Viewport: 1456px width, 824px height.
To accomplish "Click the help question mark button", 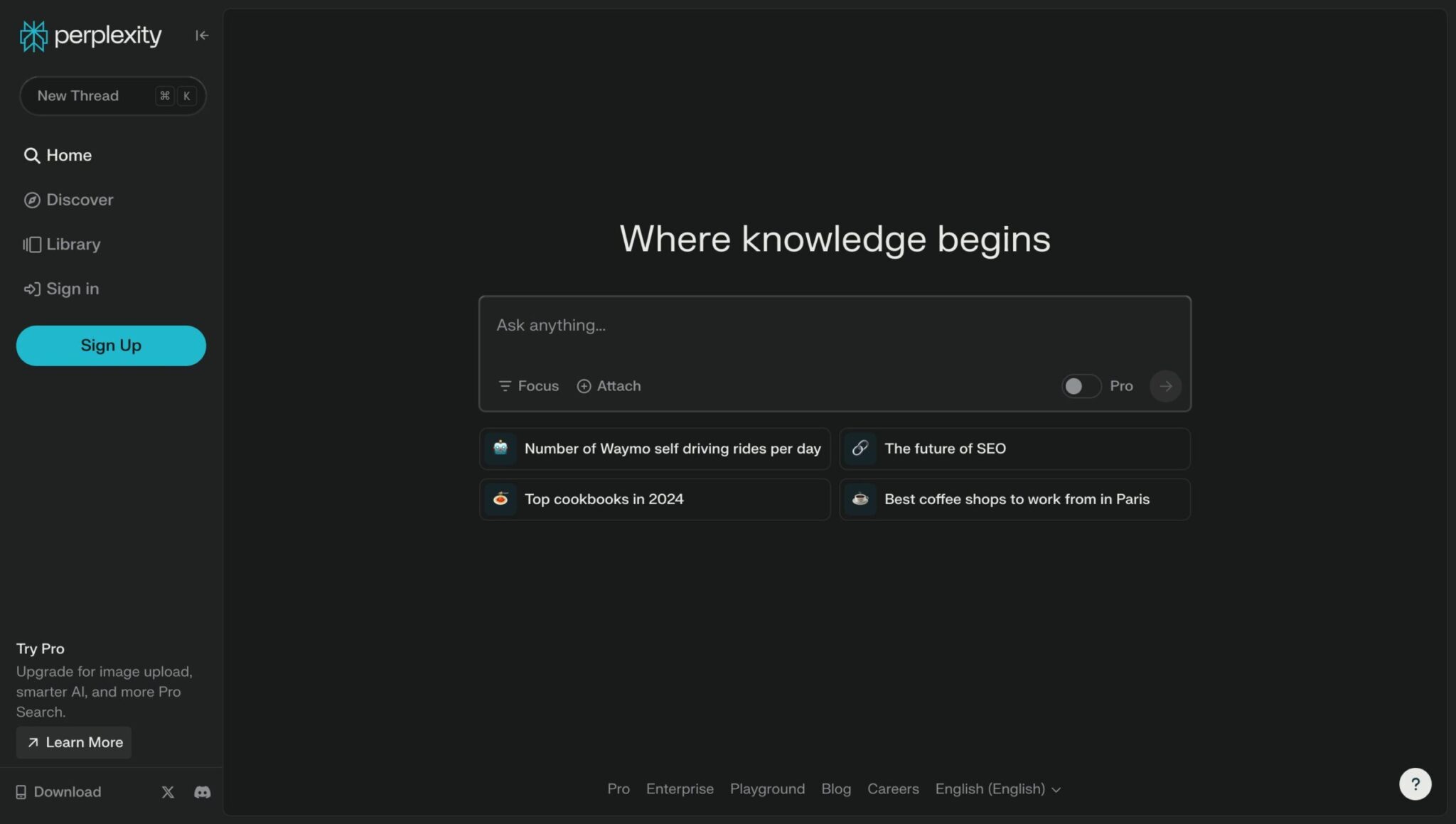I will click(1415, 784).
